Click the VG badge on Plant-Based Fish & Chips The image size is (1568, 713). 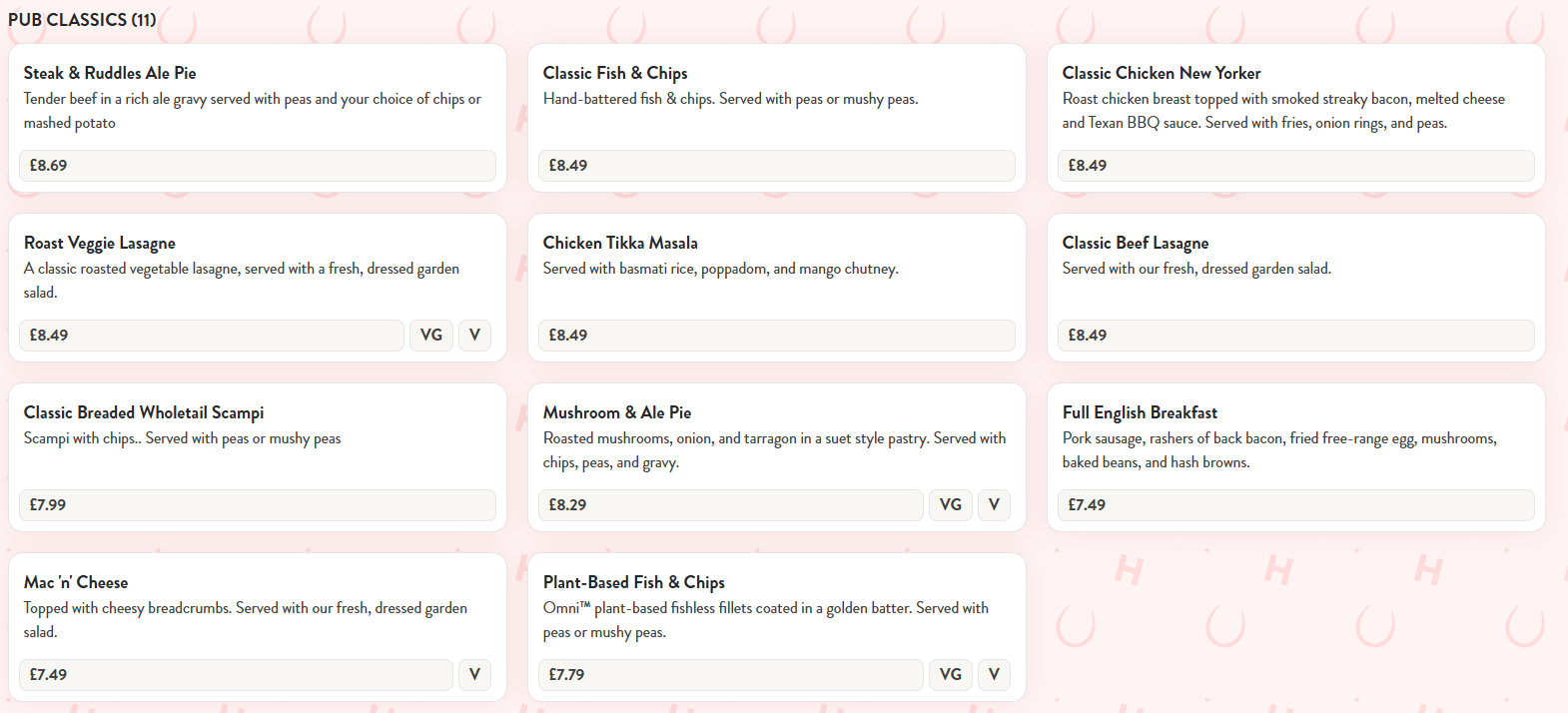pos(951,674)
